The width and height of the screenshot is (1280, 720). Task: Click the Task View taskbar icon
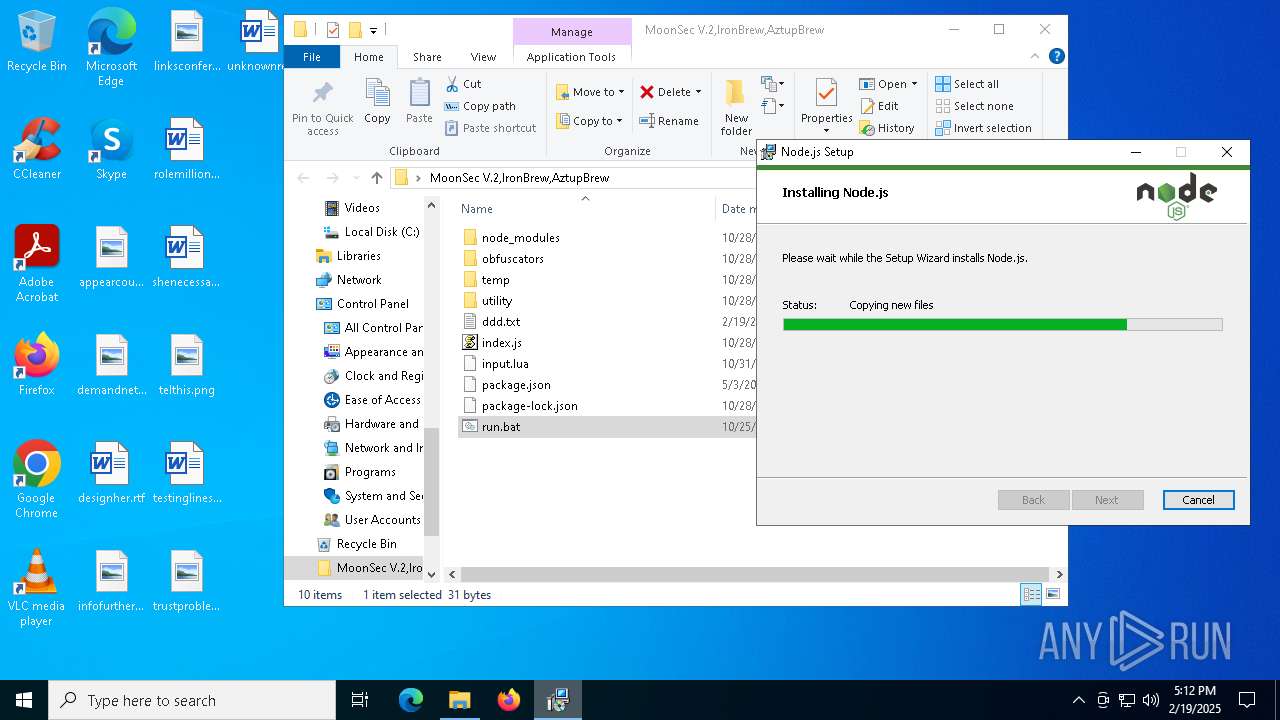coord(360,700)
